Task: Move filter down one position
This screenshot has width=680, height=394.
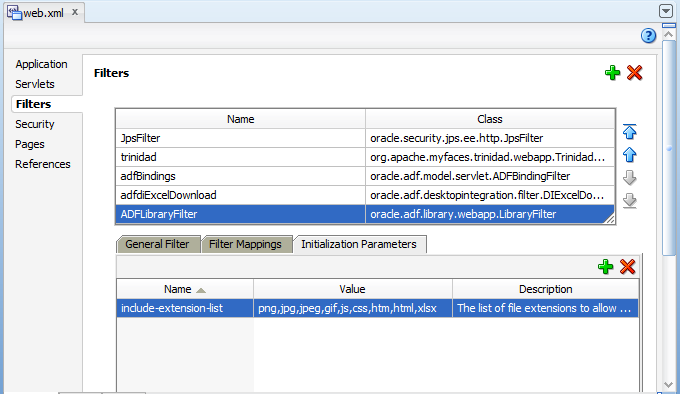Action: [x=630, y=178]
